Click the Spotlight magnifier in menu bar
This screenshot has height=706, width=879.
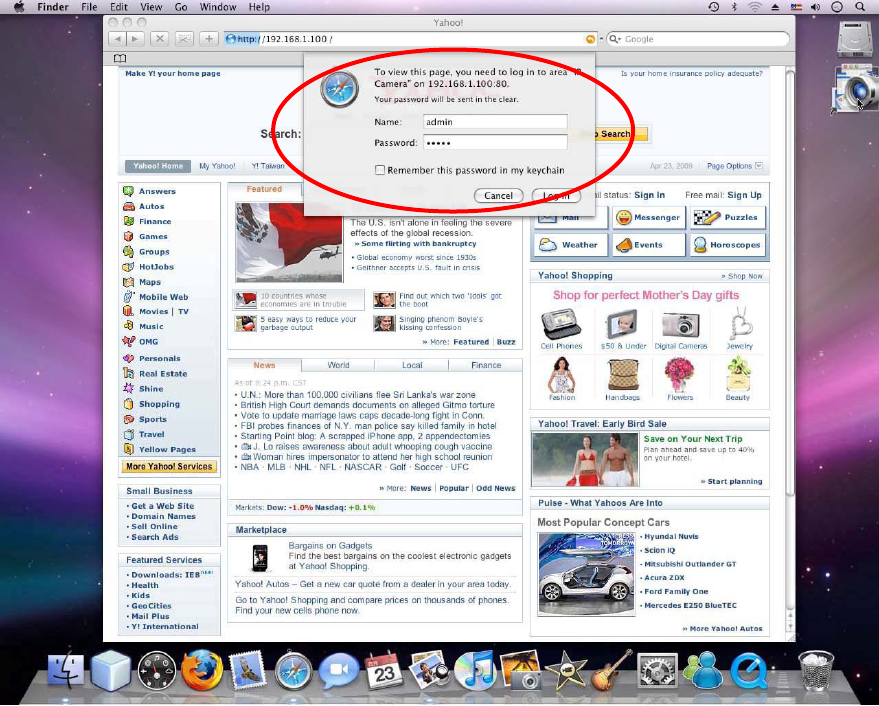pos(859,7)
